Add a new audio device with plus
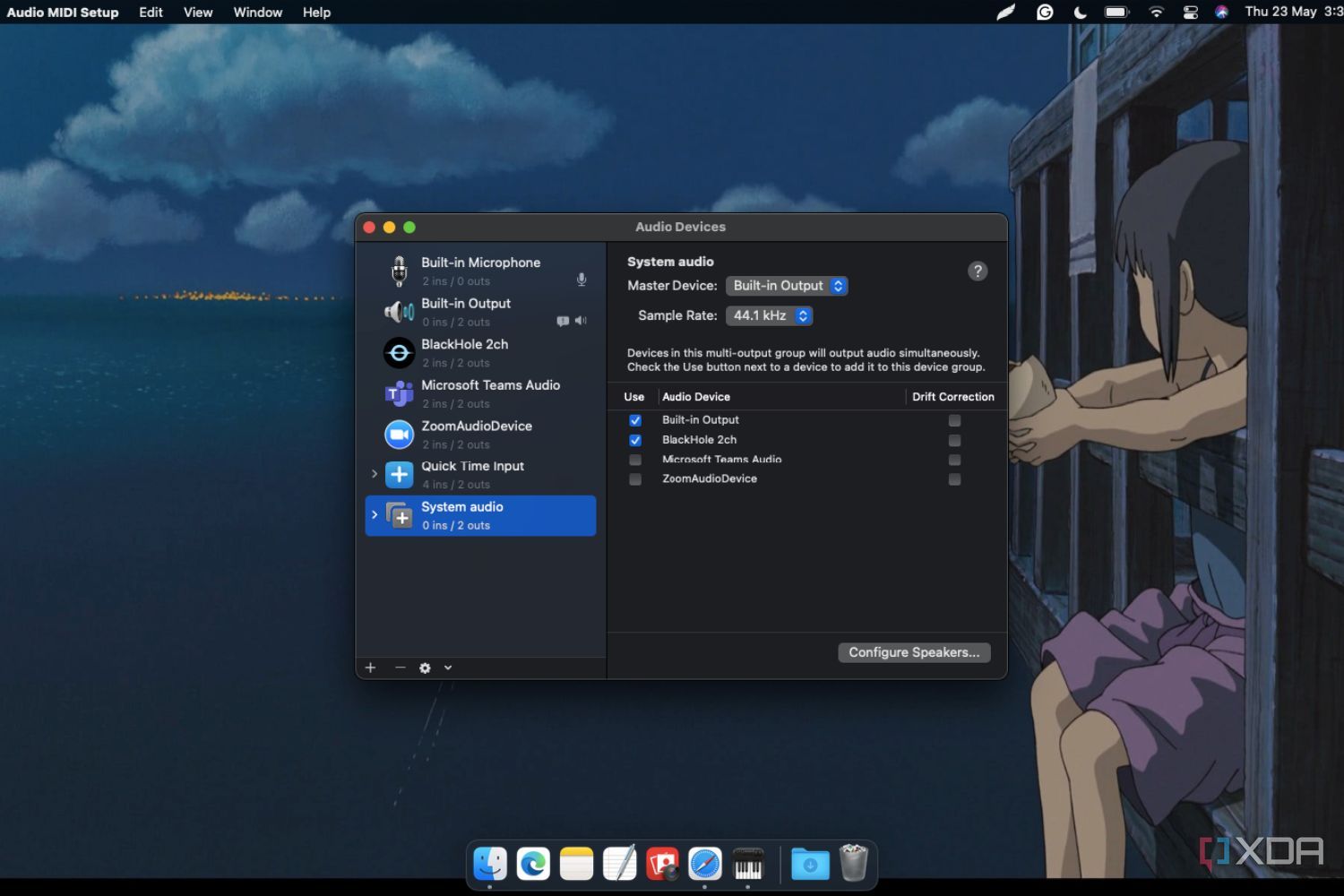This screenshot has width=1344, height=896. (370, 668)
